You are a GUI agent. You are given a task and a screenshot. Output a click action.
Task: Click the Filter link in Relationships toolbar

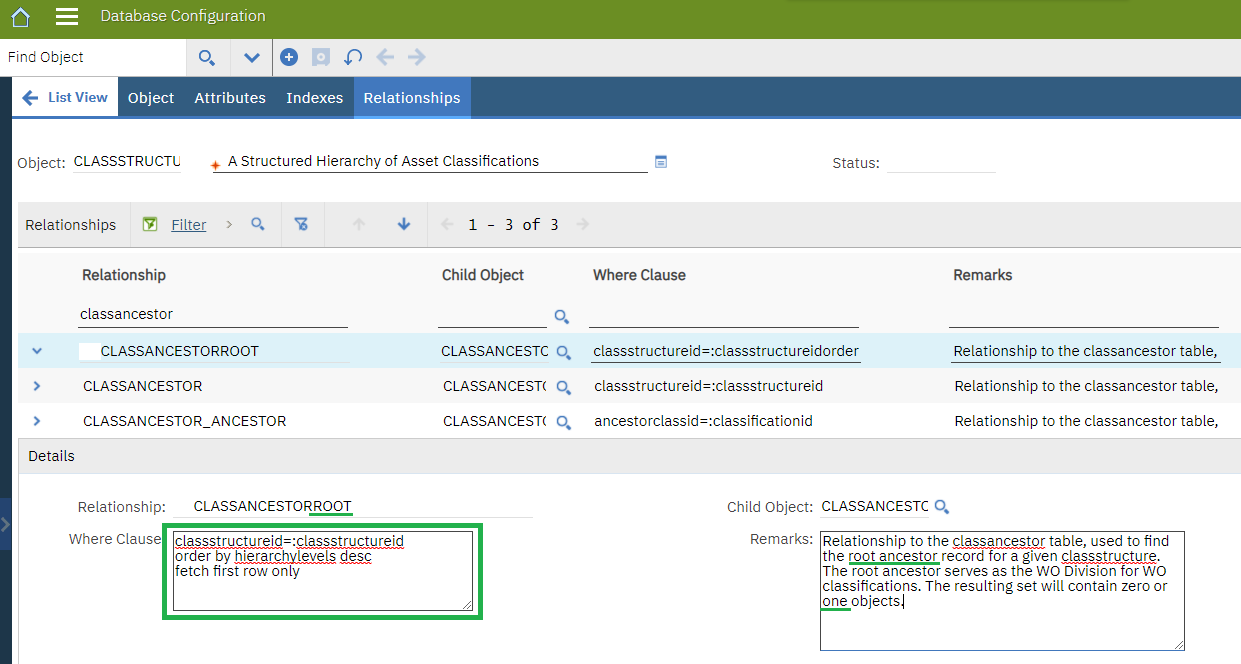(x=188, y=224)
